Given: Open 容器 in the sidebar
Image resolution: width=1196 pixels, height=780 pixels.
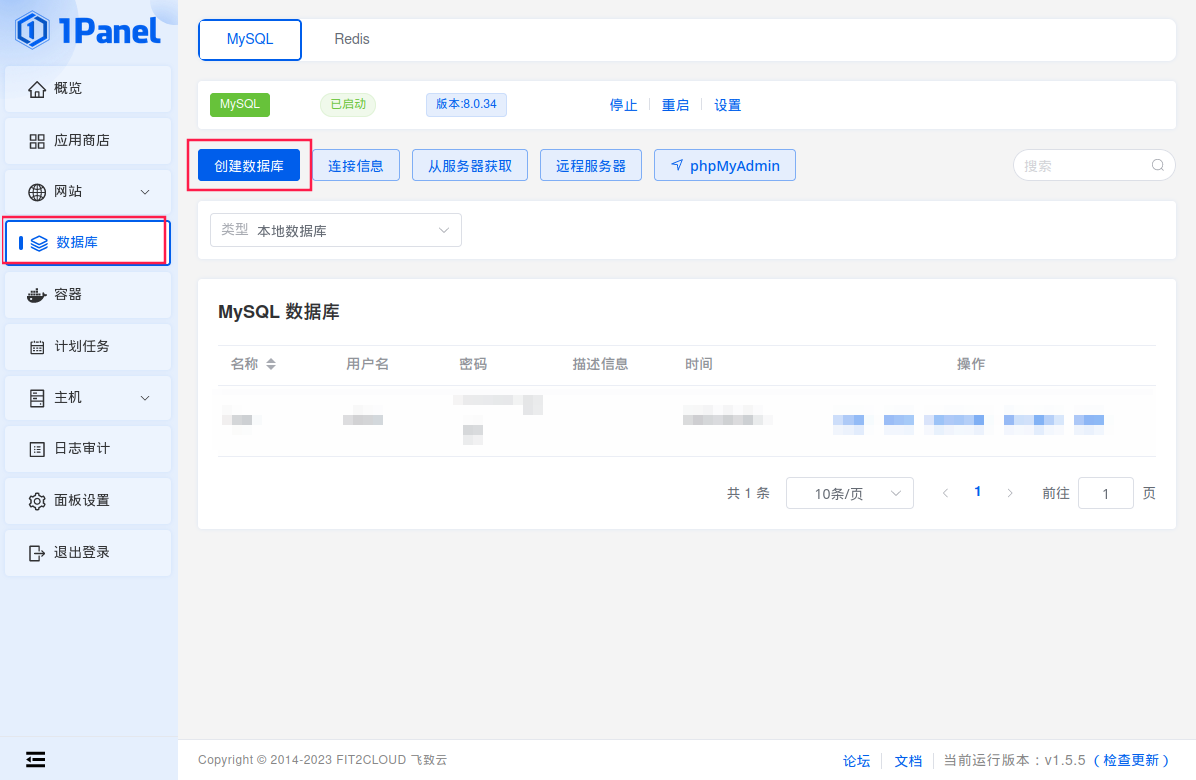Looking at the screenshot, I should [88, 295].
